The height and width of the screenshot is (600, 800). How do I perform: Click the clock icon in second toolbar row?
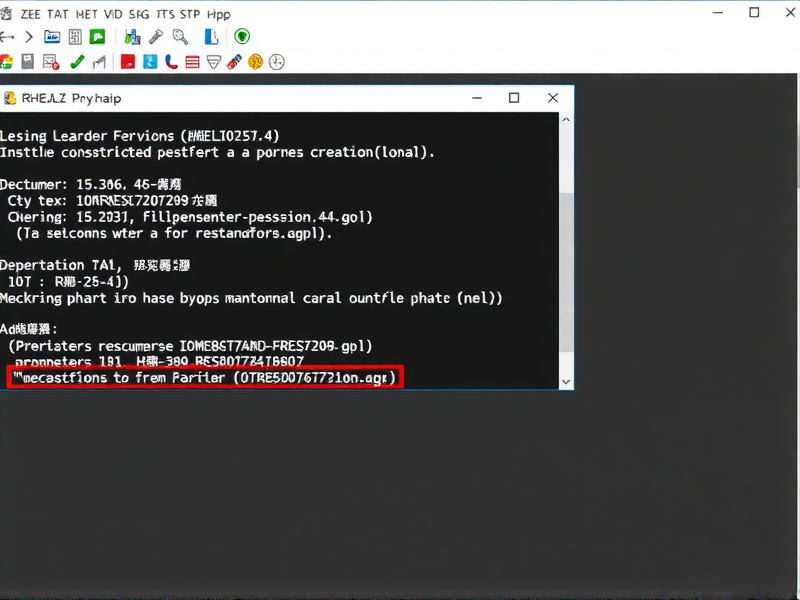(x=277, y=62)
